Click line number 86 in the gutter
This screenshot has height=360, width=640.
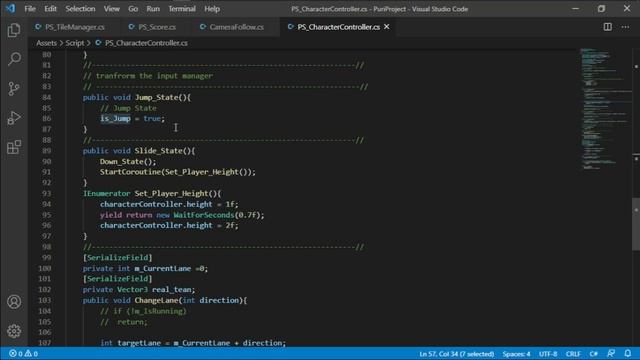[x=47, y=118]
